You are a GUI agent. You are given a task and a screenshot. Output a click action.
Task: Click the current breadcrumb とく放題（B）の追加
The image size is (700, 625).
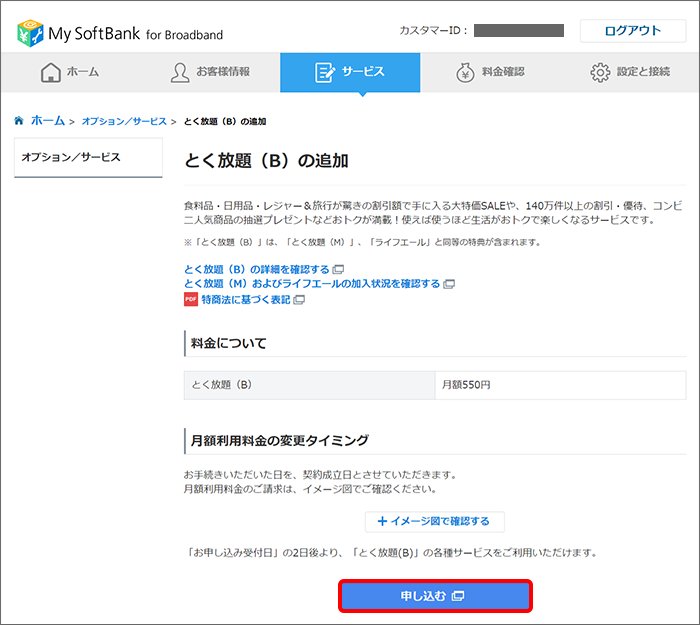pyautogui.click(x=225, y=121)
